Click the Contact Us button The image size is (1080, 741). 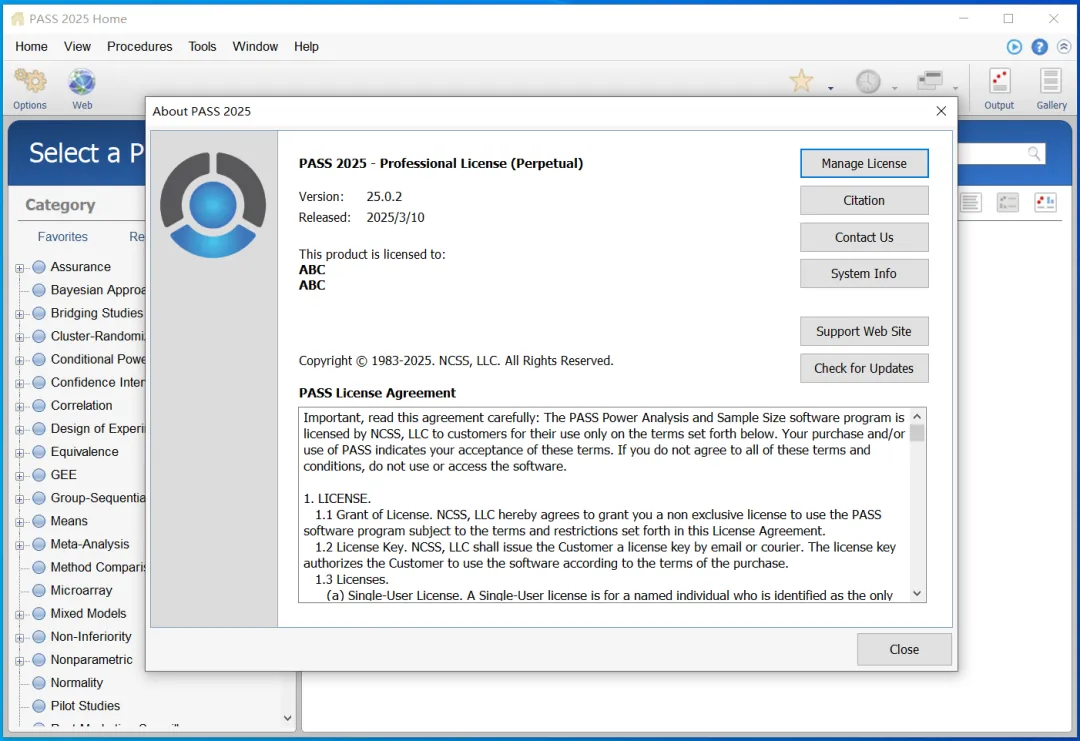pos(864,237)
